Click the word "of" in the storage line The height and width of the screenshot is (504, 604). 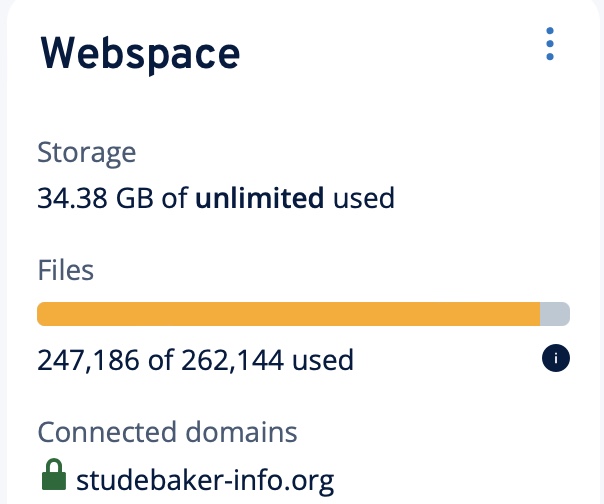point(175,198)
